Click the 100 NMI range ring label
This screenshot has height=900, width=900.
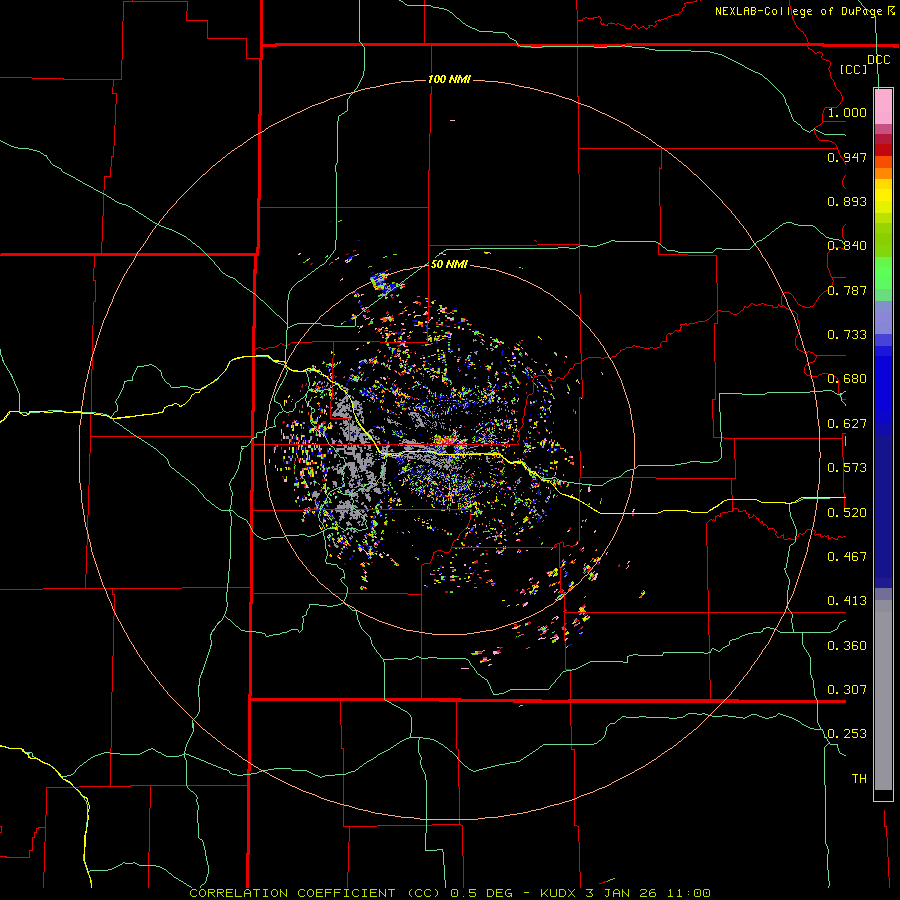tap(449, 79)
